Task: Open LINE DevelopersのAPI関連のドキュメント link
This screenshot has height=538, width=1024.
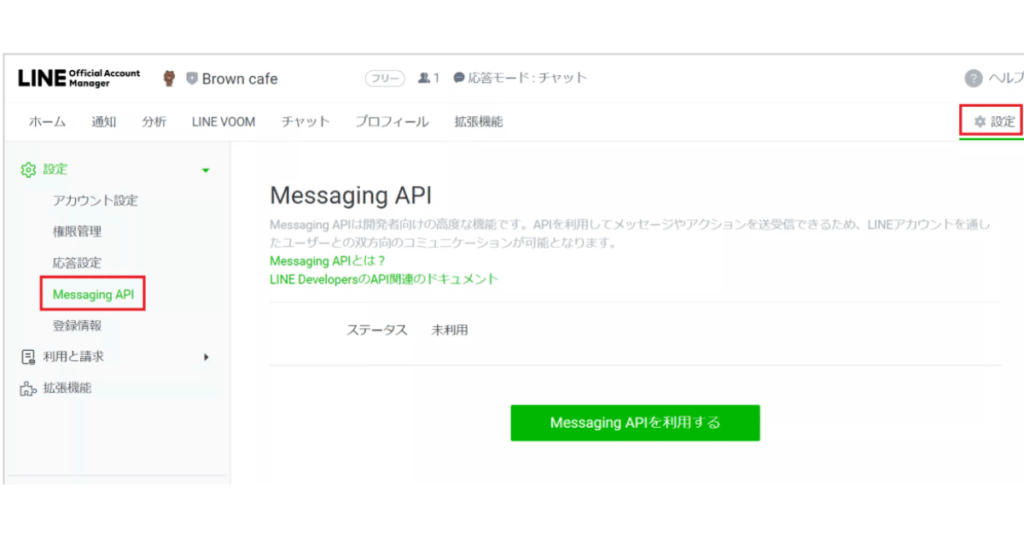Action: (384, 279)
